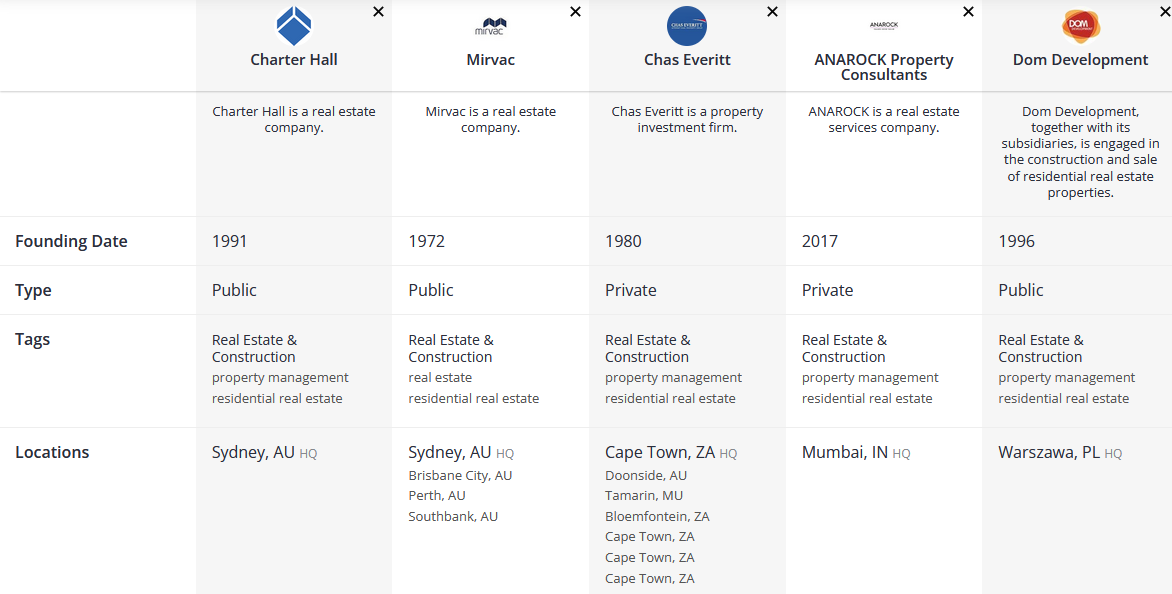1172x594 pixels.
Task: Open the Charter Hall company name link
Action: (294, 60)
